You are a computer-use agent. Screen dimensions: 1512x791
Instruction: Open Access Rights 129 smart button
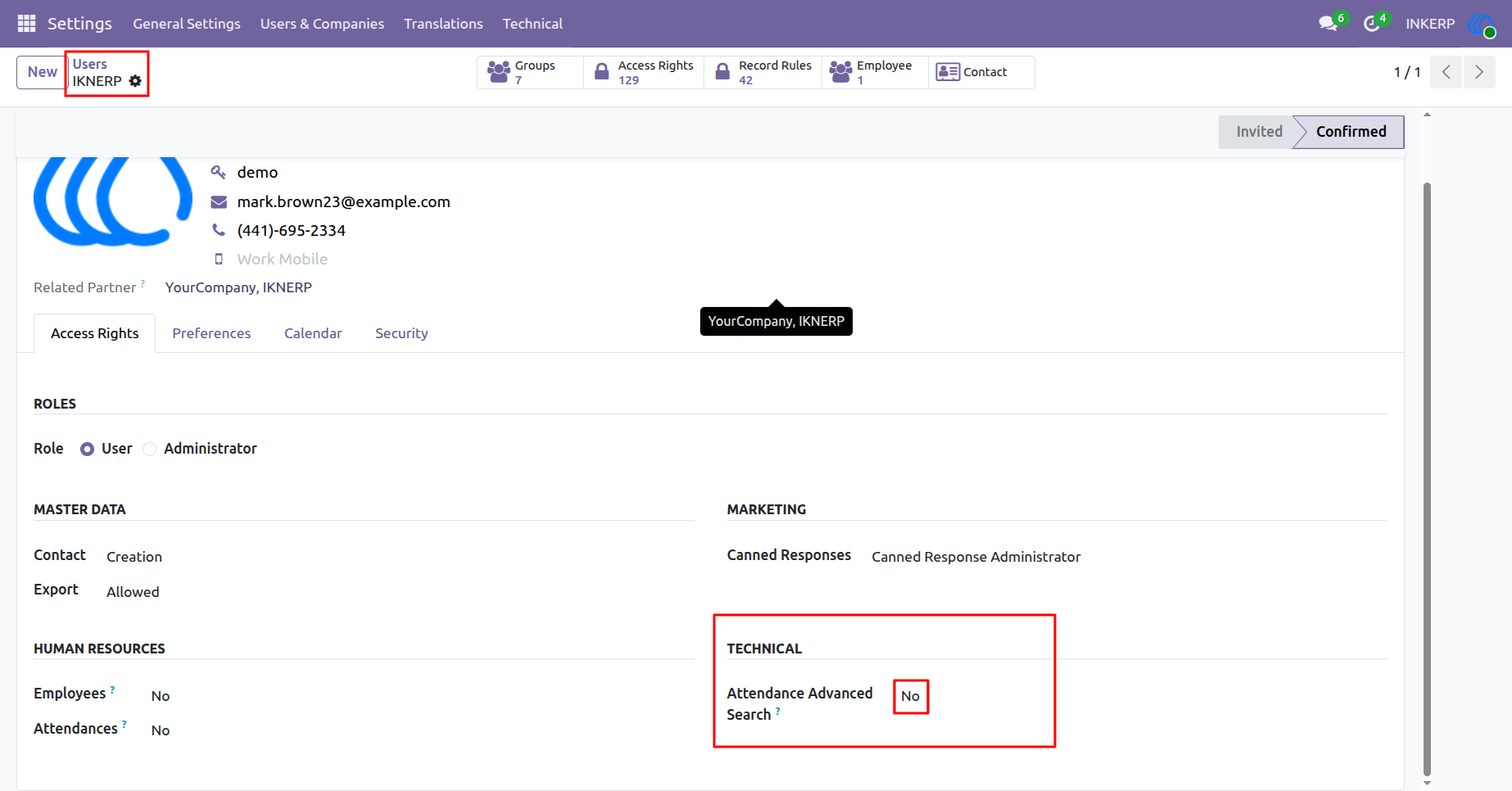644,72
